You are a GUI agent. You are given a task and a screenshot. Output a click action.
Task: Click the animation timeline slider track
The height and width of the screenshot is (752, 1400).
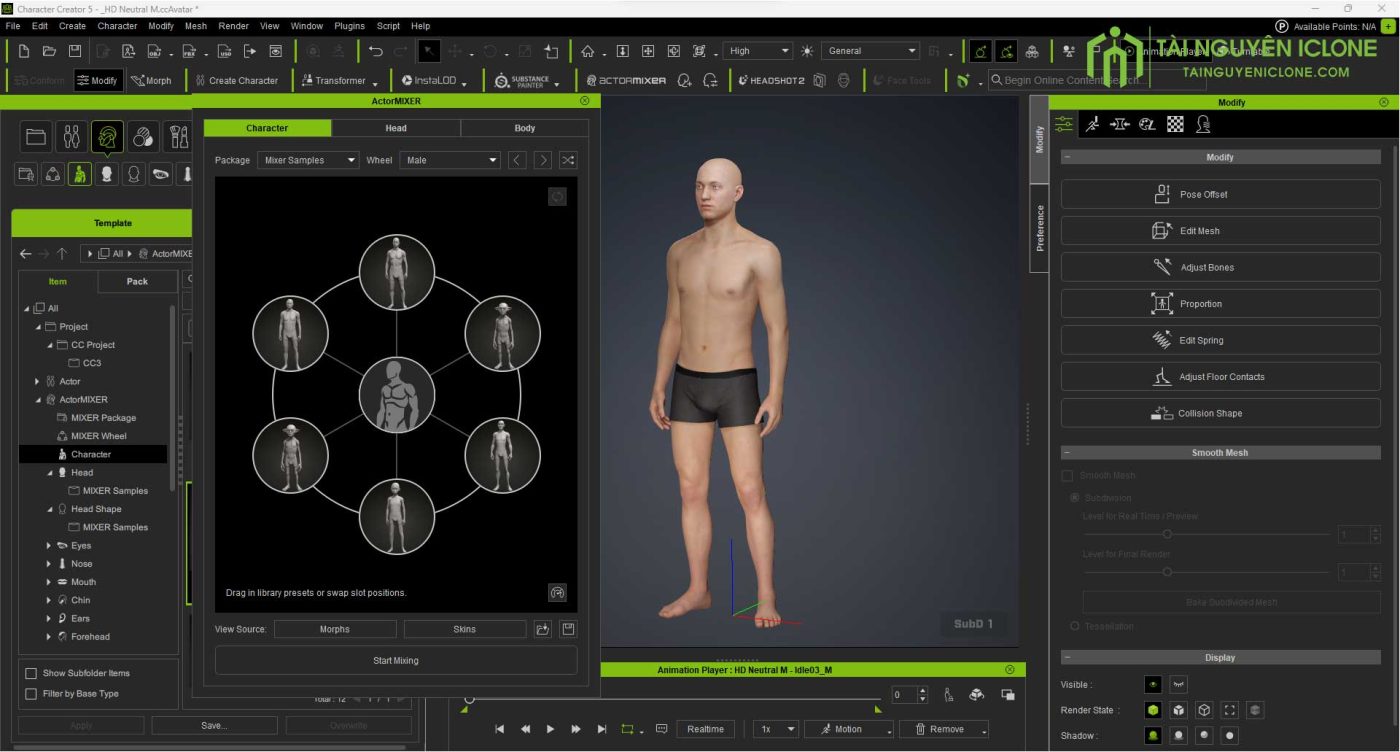point(675,699)
